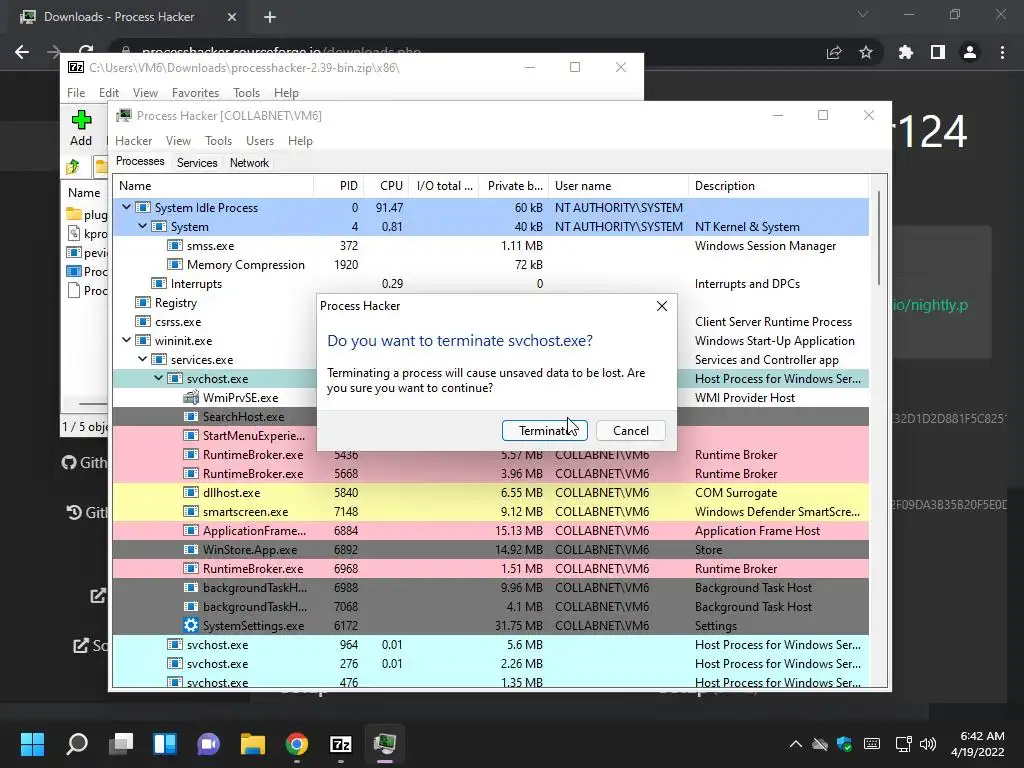Click the SystemSettings.exe gear icon
This screenshot has height=768, width=1024.
tap(191, 626)
